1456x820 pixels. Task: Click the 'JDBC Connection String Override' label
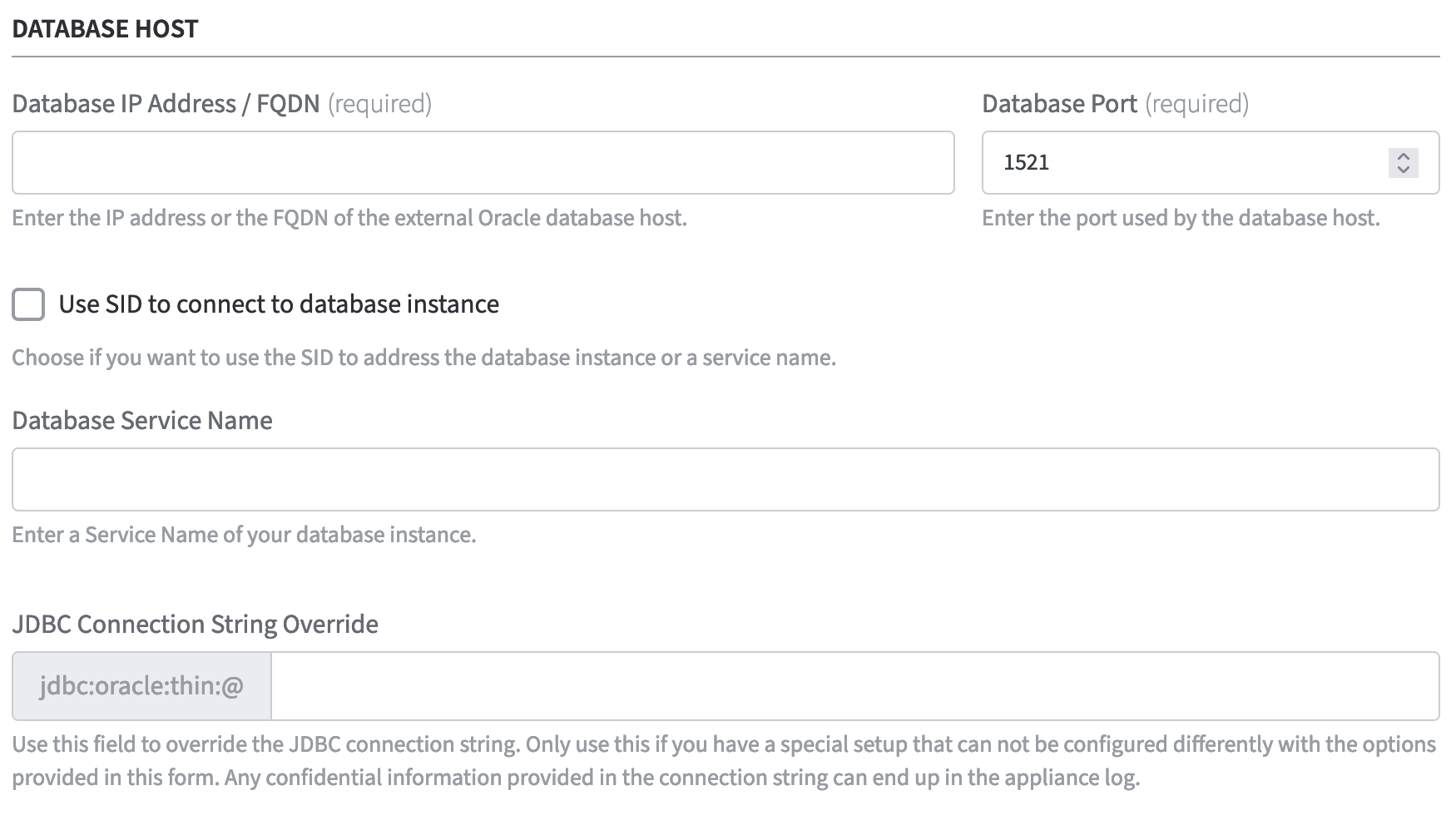tap(195, 625)
